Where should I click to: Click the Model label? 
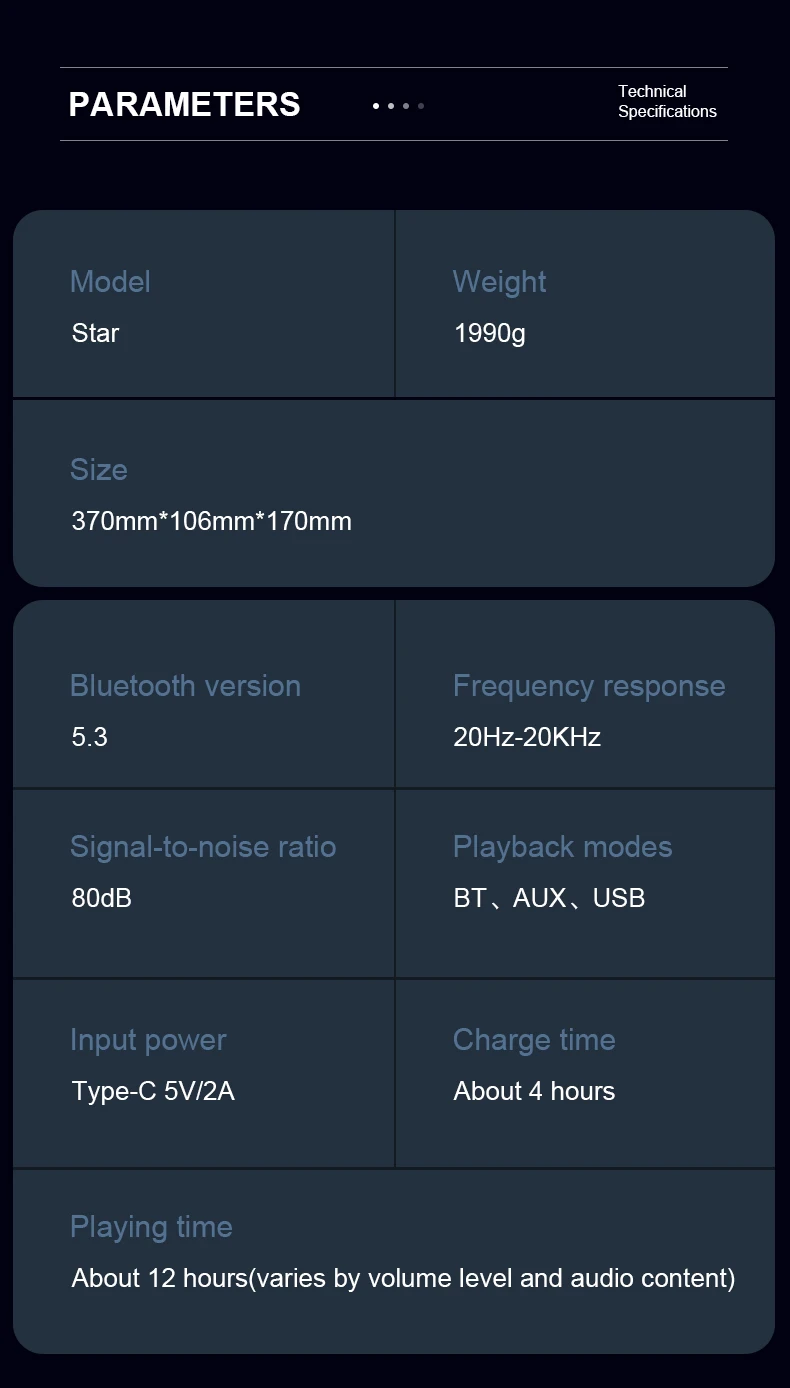(x=110, y=282)
